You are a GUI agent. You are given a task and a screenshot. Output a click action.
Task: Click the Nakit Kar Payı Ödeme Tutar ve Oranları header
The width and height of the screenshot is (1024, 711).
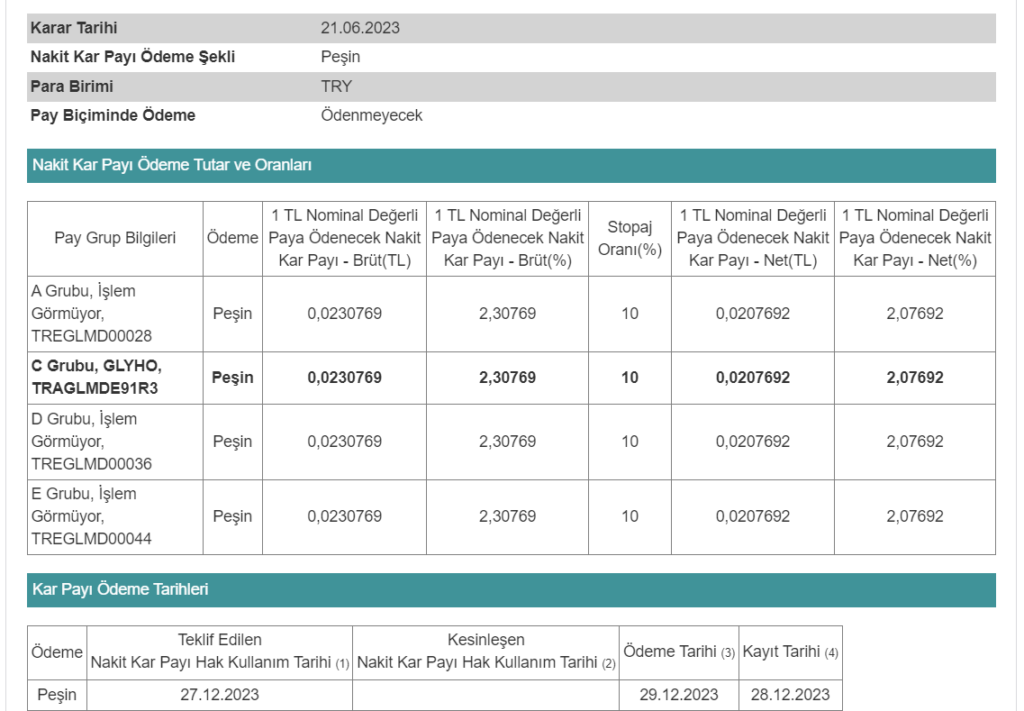tap(172, 165)
